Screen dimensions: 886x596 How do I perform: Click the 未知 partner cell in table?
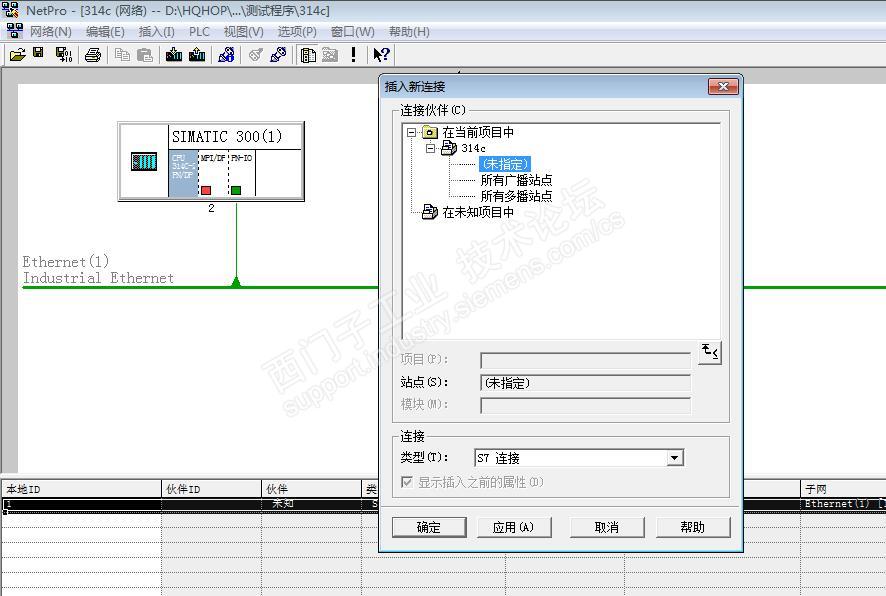pos(311,504)
